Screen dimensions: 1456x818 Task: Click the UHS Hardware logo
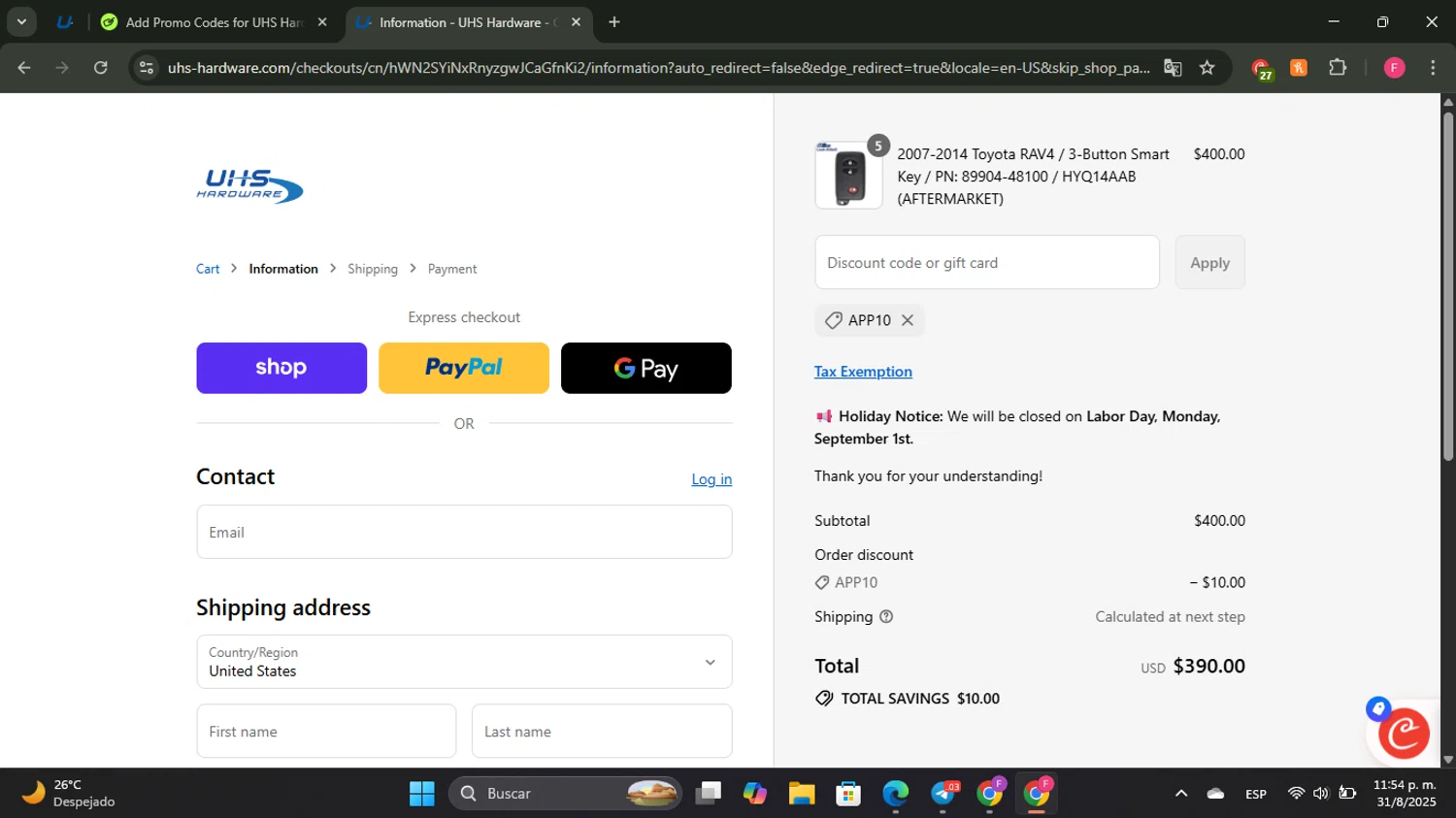pos(250,186)
